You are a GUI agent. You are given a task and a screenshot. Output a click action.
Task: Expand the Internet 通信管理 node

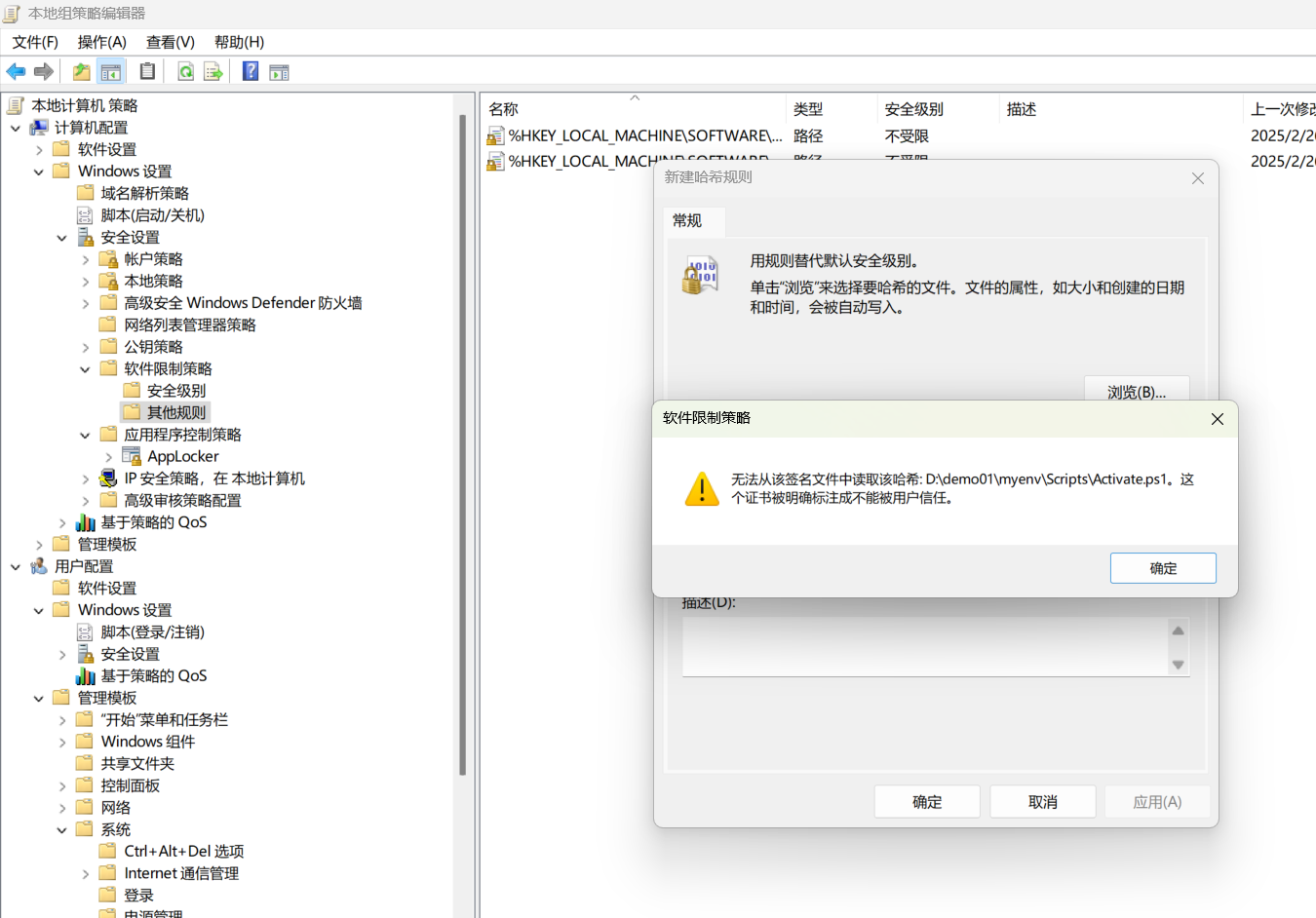[x=86, y=874]
